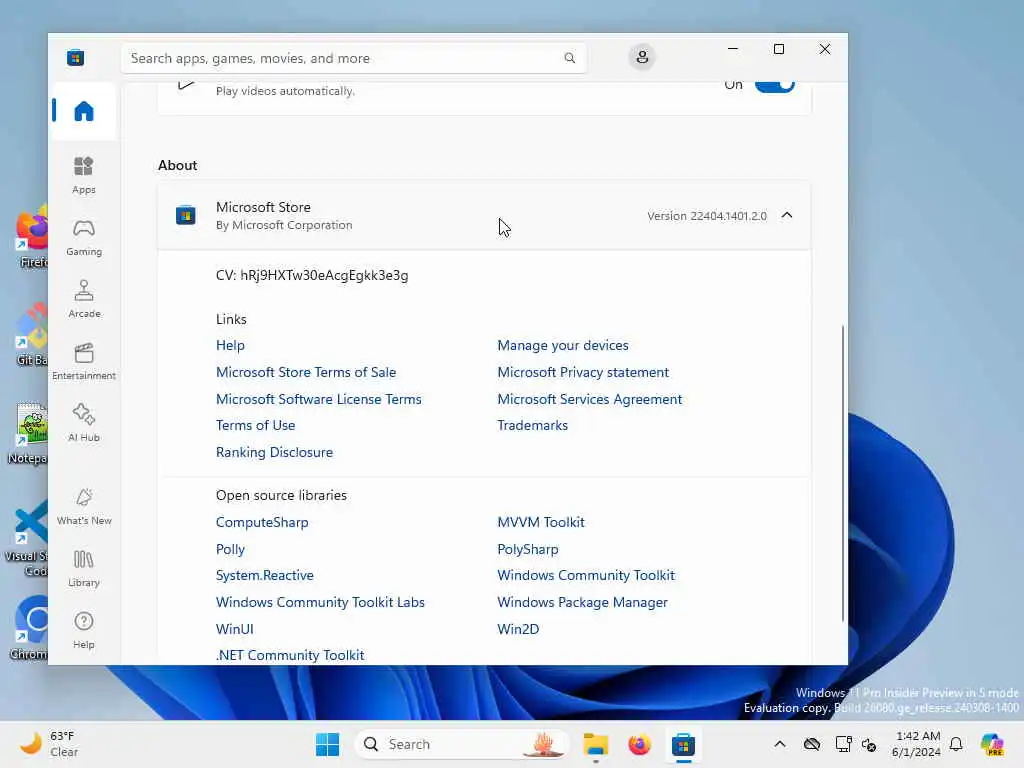Open the Help section in sidebar
The width and height of the screenshot is (1024, 768).
point(84,630)
